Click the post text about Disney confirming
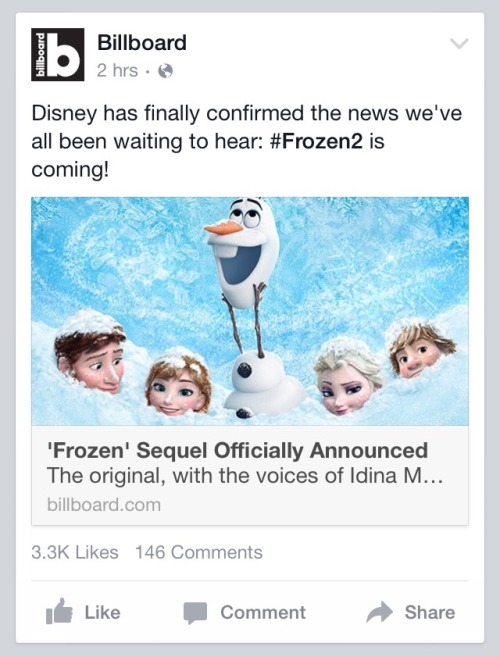The image size is (500, 657). click(x=247, y=141)
